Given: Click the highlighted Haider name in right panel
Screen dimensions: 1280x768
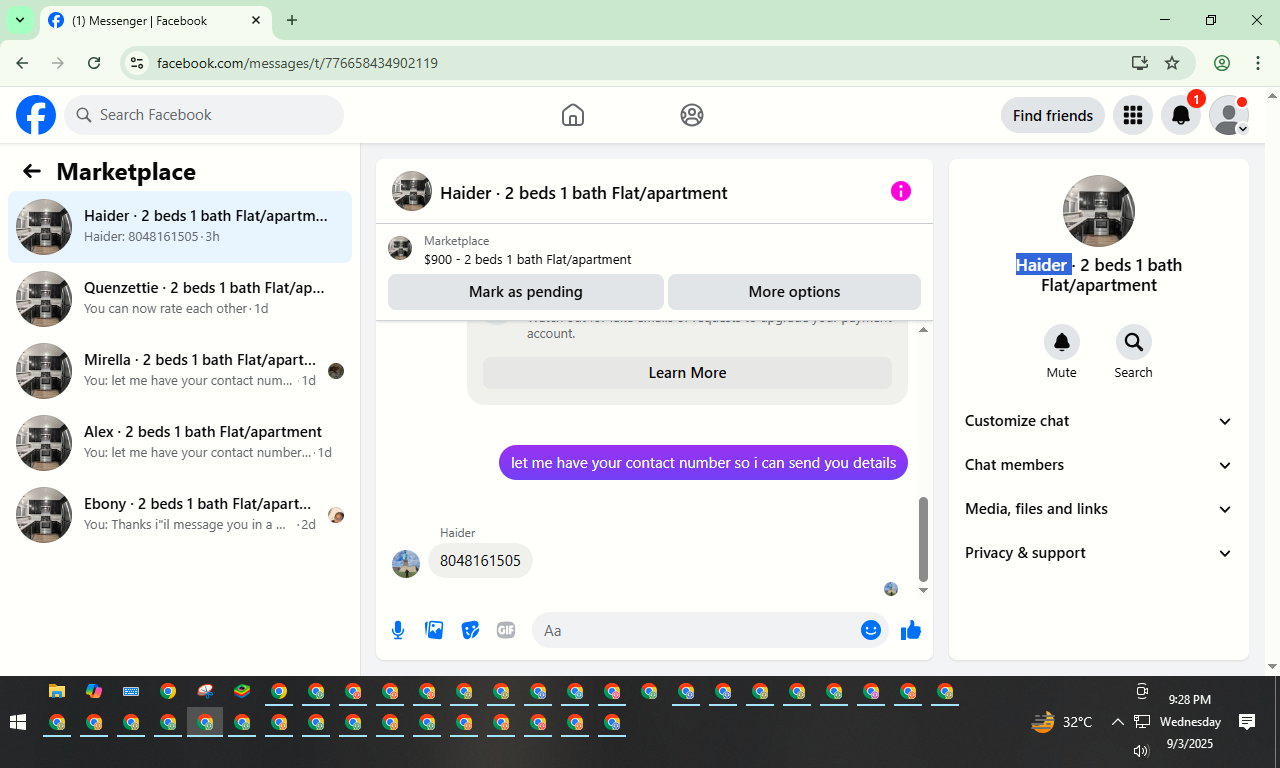Looking at the screenshot, I should pos(1042,265).
